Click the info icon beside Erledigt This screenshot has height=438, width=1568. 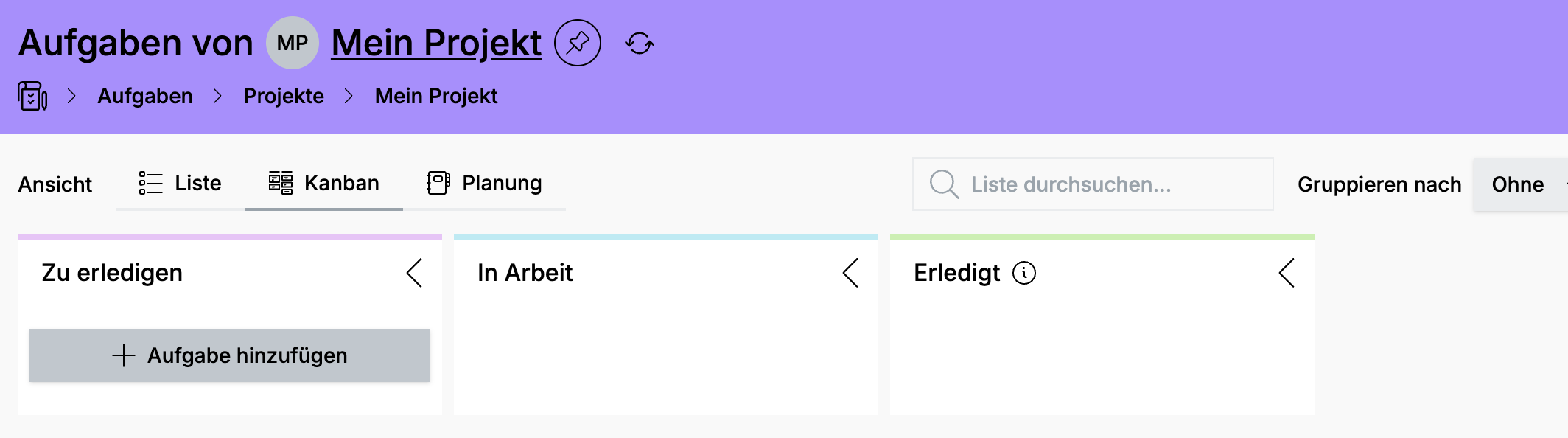[1024, 273]
